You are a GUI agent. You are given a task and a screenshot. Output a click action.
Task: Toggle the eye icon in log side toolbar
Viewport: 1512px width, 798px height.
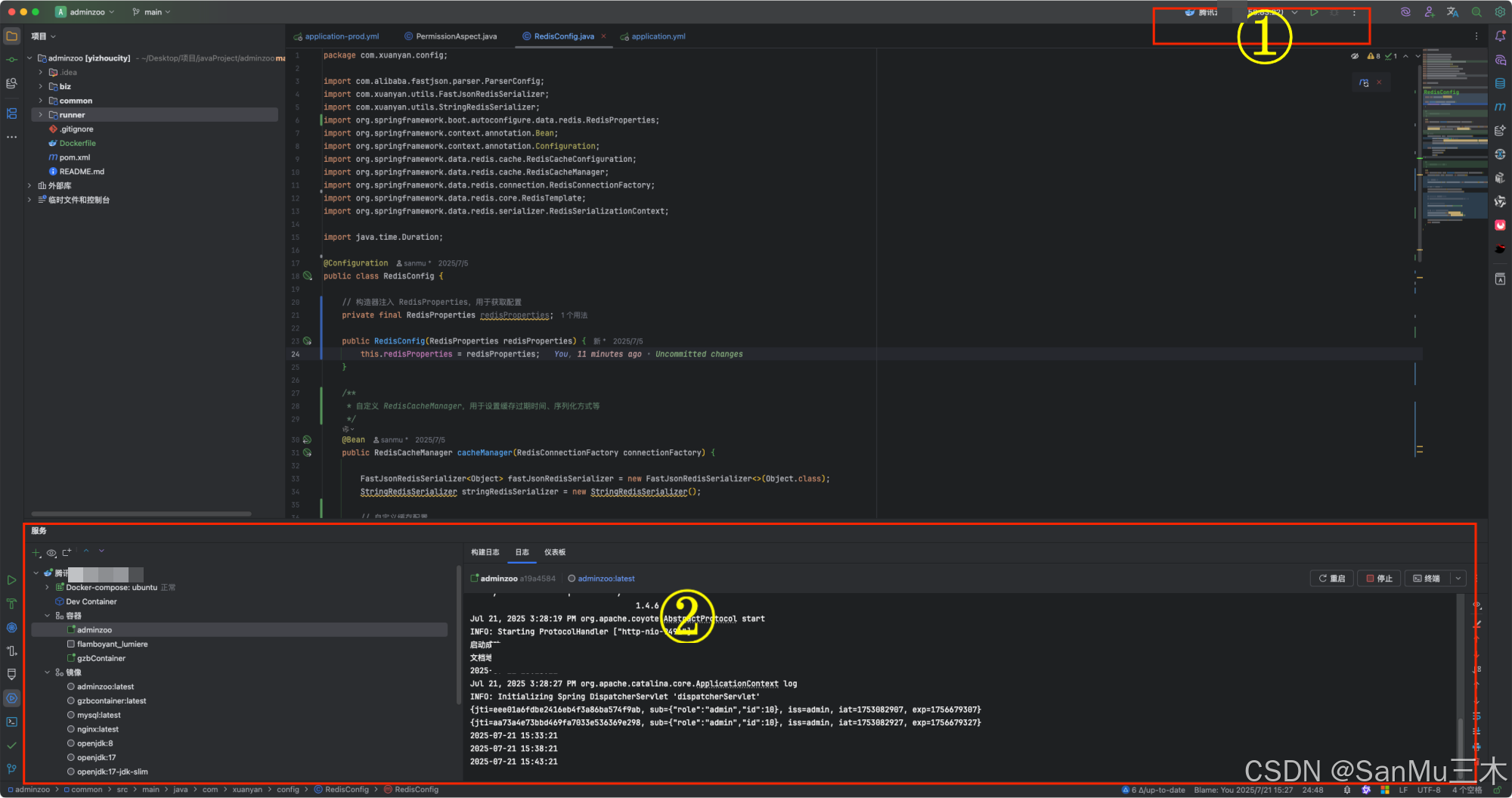pyautogui.click(x=1476, y=605)
